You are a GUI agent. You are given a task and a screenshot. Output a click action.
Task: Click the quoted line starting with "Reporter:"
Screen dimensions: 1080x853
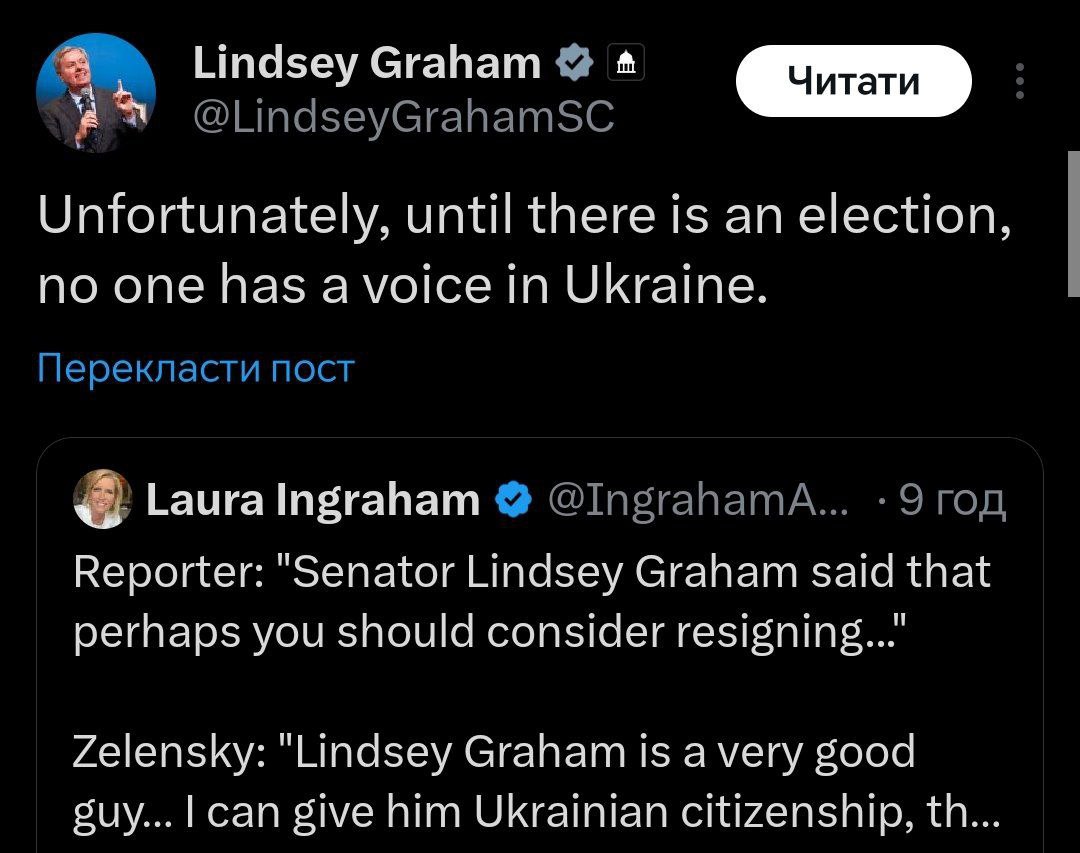point(531,572)
